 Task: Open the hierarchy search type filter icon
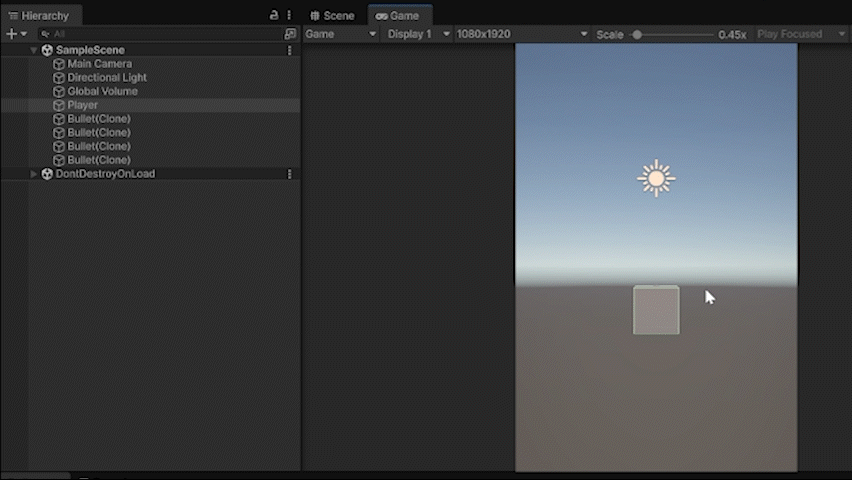pyautogui.click(x=290, y=34)
